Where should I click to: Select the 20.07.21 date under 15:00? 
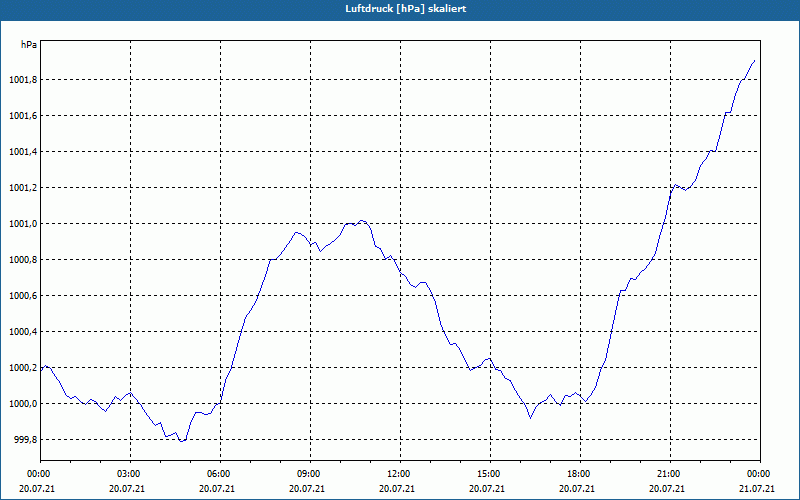(x=487, y=488)
